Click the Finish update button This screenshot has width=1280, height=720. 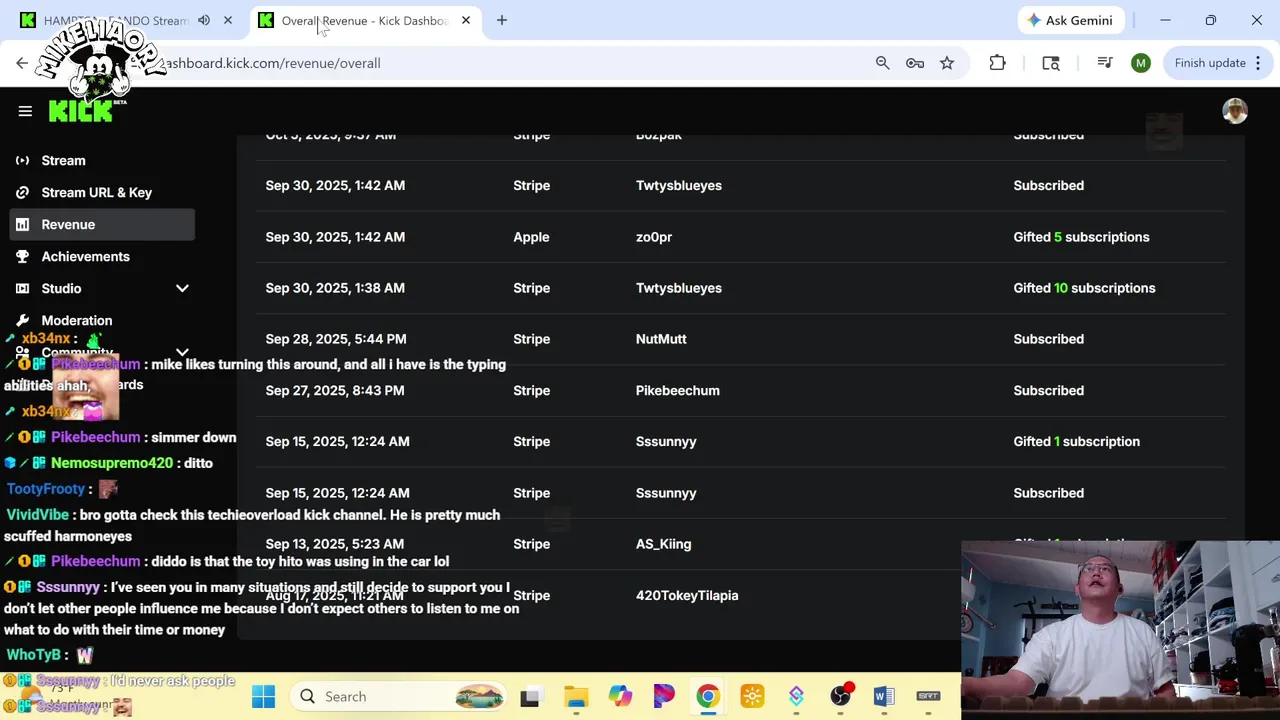click(x=1210, y=63)
